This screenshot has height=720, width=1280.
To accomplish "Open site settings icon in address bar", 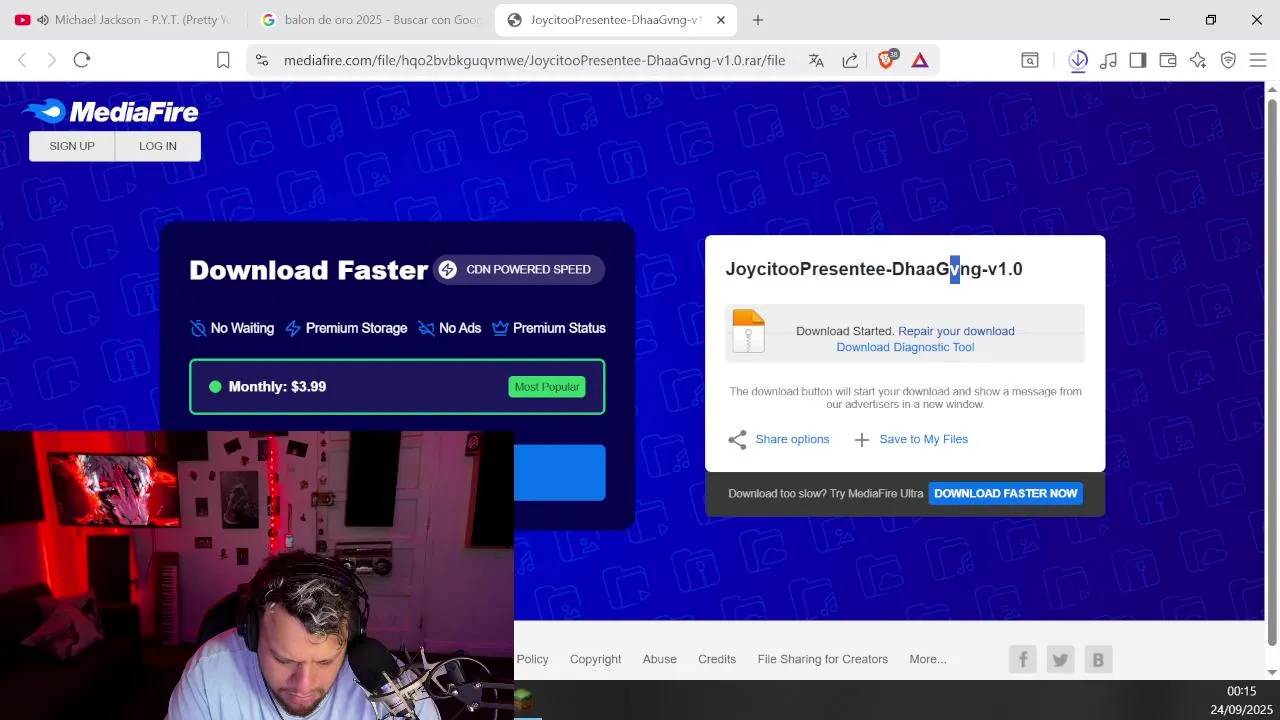I will click(x=262, y=60).
